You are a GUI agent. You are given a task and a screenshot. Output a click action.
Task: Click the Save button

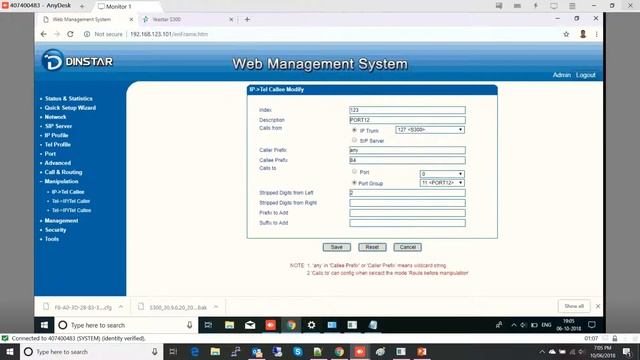point(337,247)
